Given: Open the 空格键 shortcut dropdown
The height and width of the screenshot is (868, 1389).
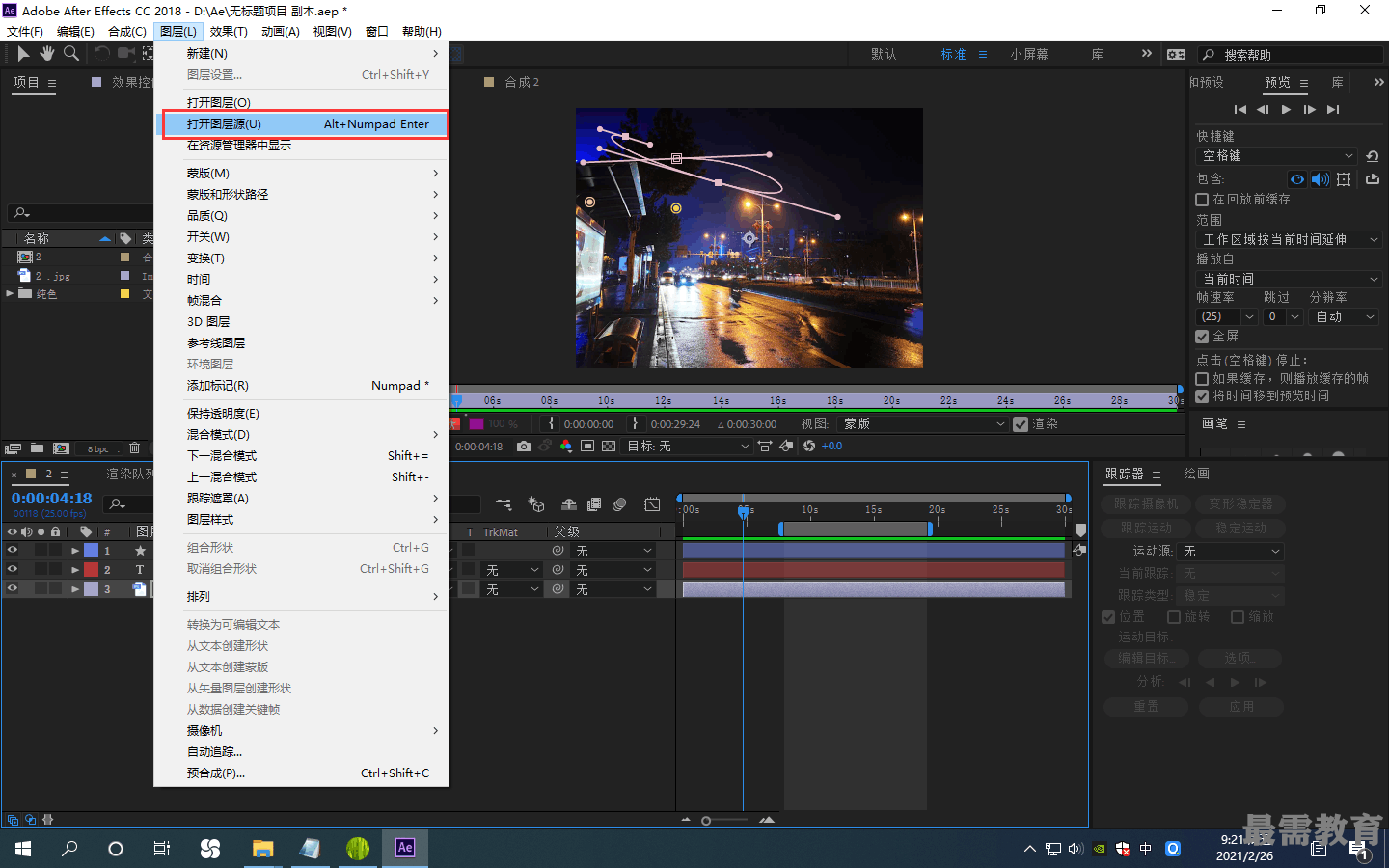Looking at the screenshot, I should [1277, 156].
